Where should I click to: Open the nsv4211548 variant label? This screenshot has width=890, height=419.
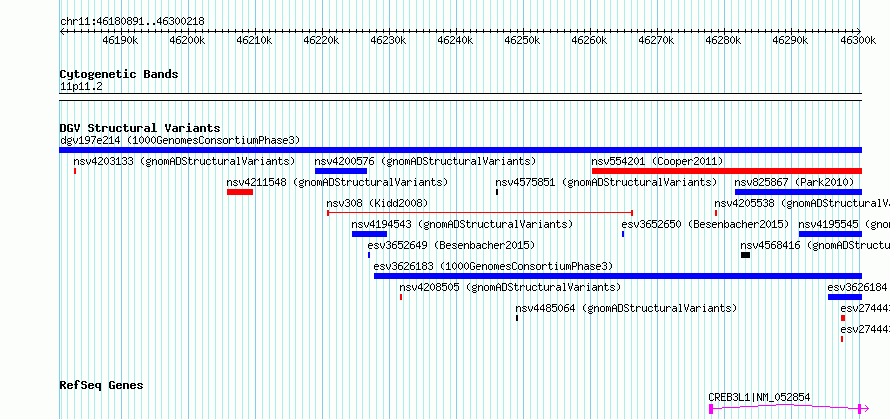click(x=337, y=182)
